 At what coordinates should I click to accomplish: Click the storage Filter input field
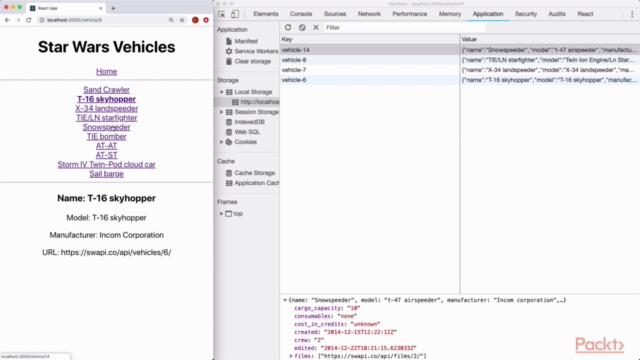pyautogui.click(x=404, y=27)
